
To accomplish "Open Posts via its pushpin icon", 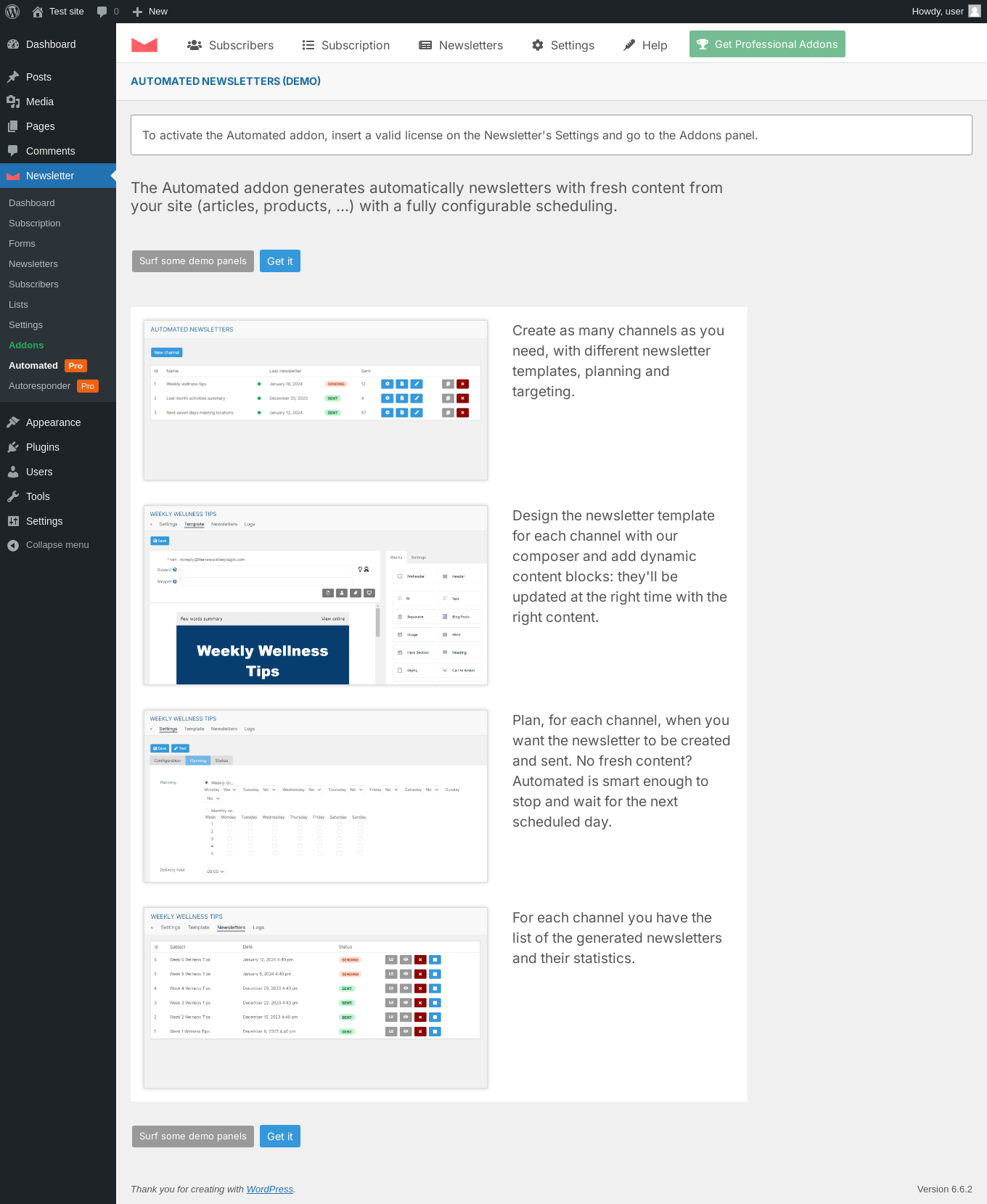I will [13, 77].
